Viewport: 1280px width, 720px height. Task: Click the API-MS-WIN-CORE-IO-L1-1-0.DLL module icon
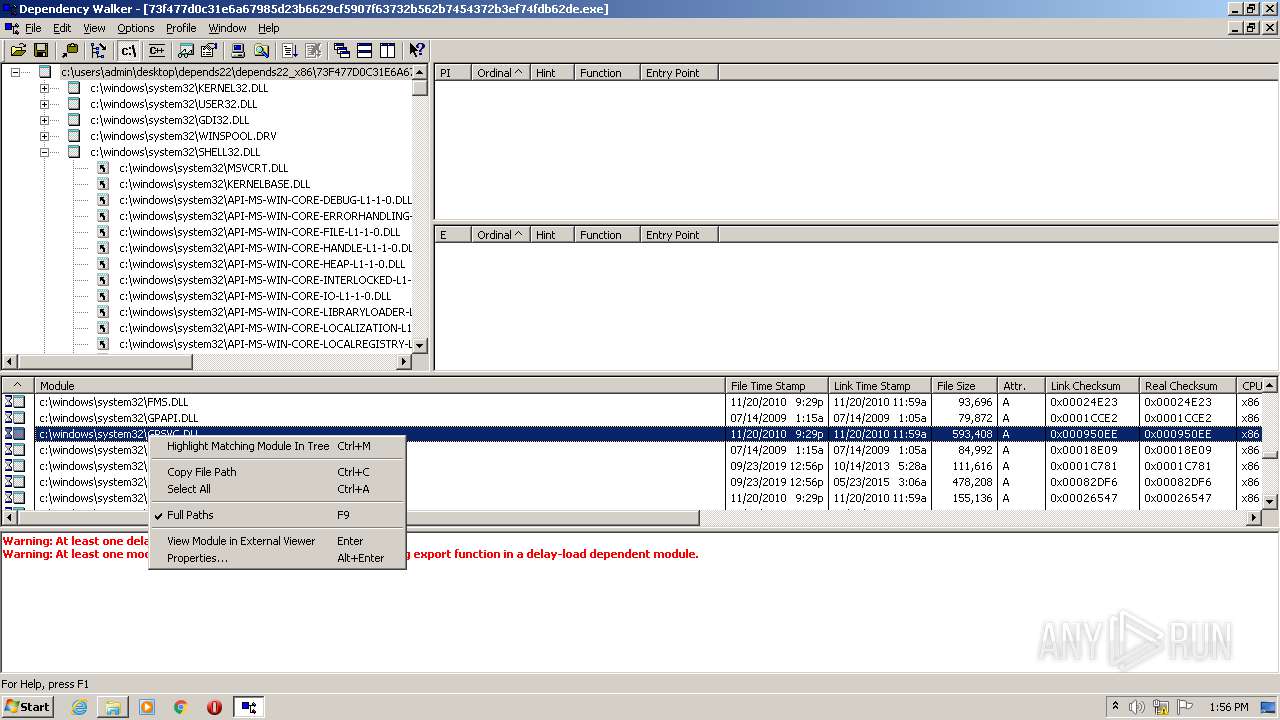click(102, 296)
